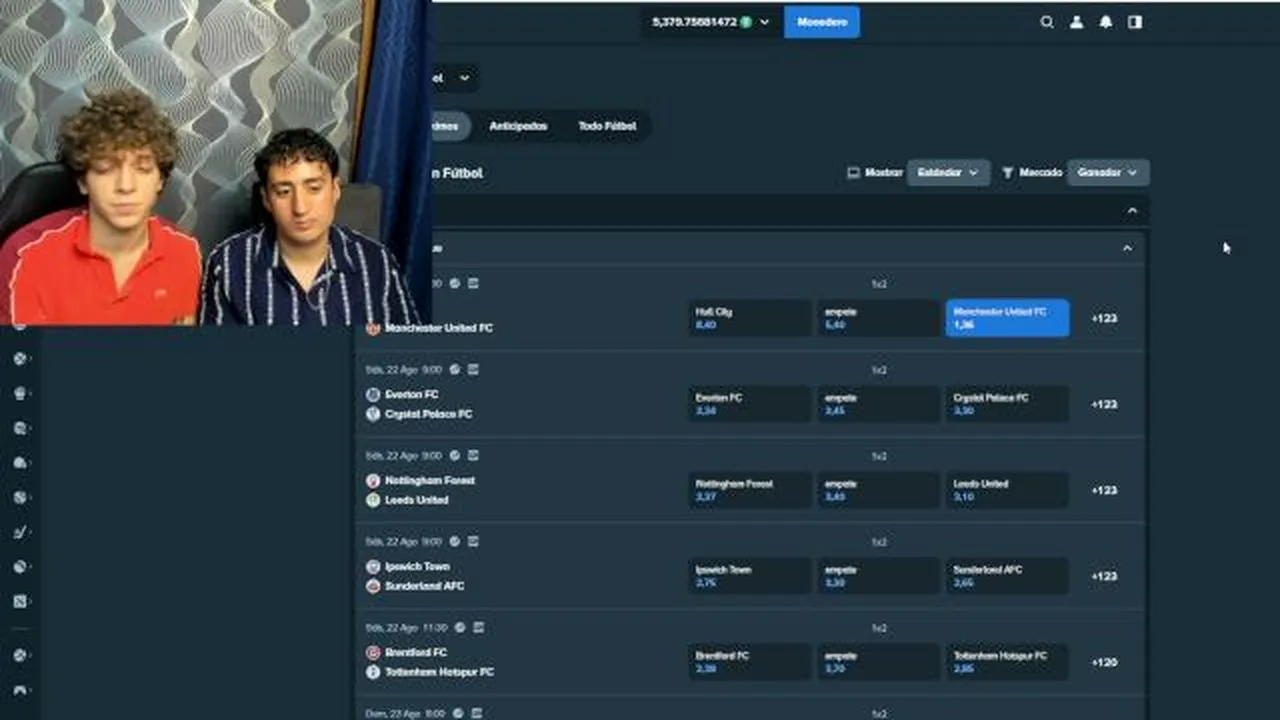Open the search magnifier icon in header

[x=1047, y=22]
